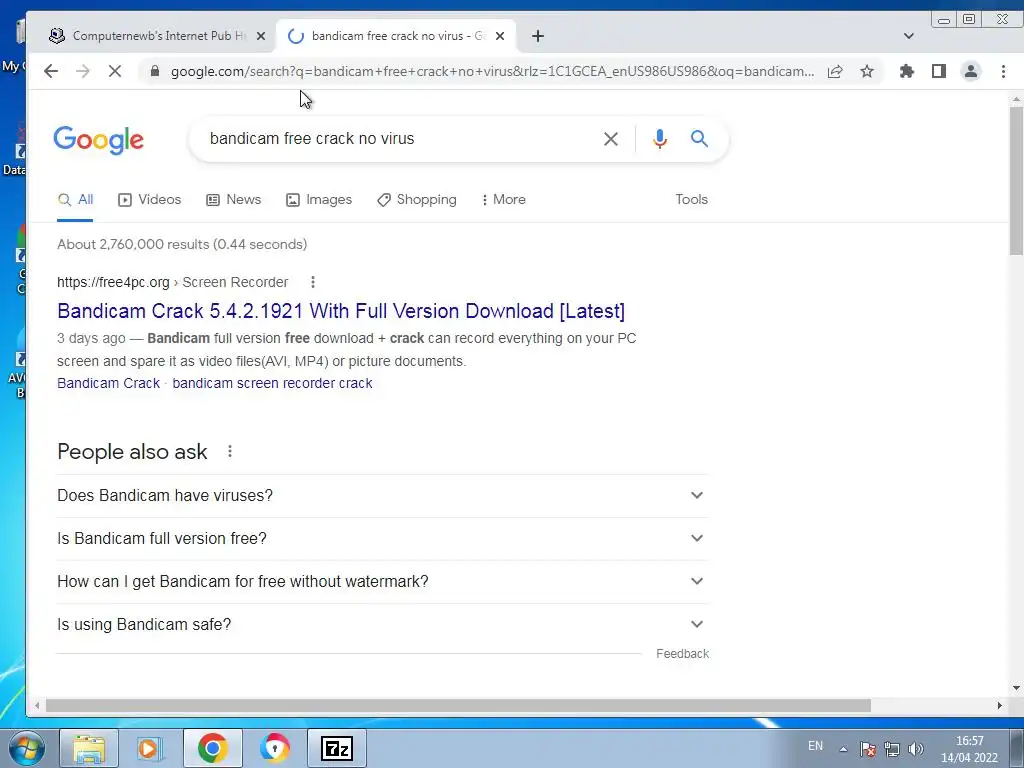Open the 7-Zip taskbar icon
This screenshot has width=1024, height=768.
[337, 748]
